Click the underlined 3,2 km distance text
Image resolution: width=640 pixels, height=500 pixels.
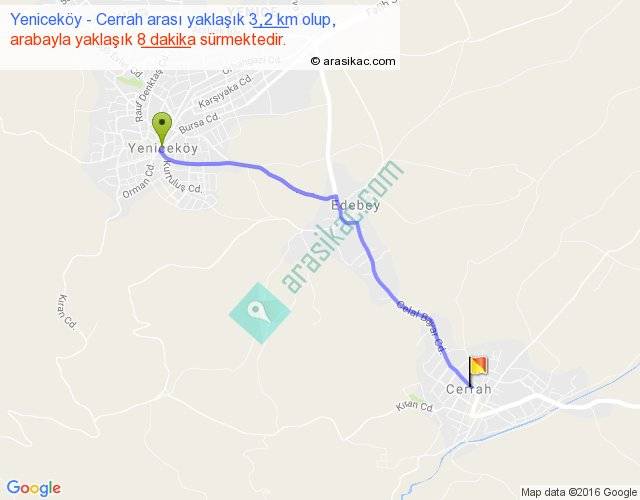269,20
